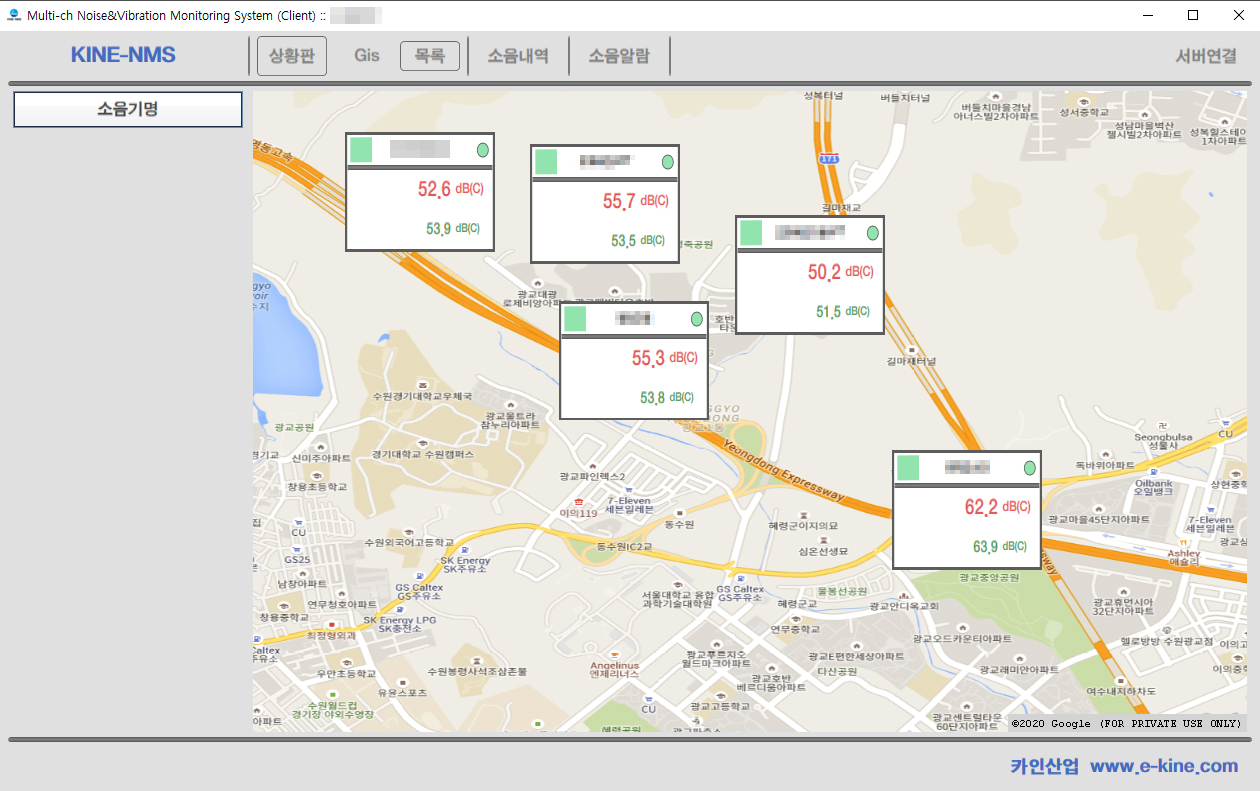Click the 소음기명 header button

(x=128, y=110)
